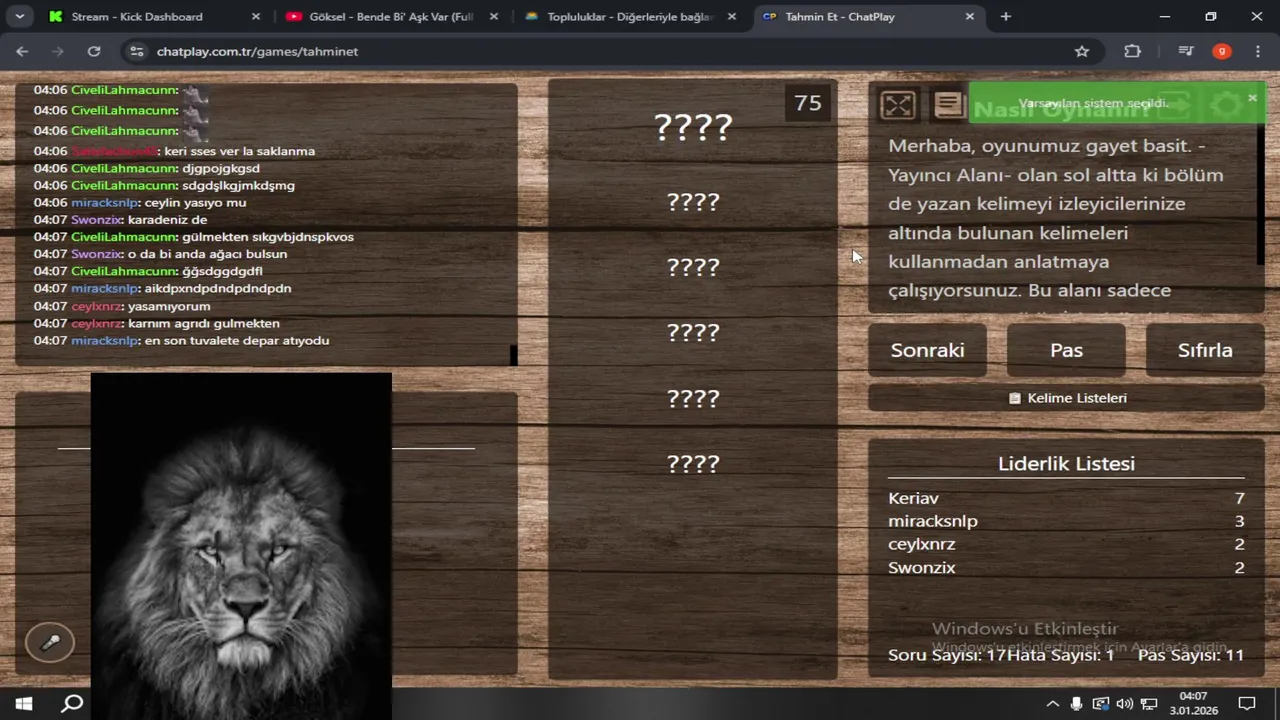Viewport: 1280px width, 720px height.
Task: Click the Liderlik Listesi heading
Action: (1066, 464)
